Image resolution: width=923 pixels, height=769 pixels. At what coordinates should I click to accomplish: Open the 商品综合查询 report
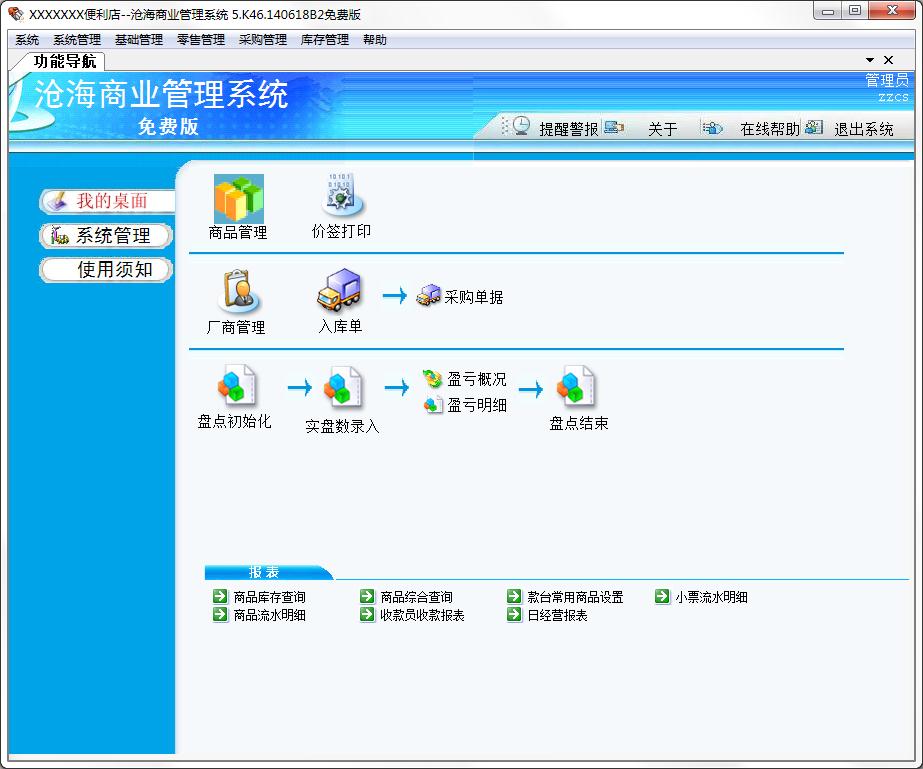(x=417, y=597)
